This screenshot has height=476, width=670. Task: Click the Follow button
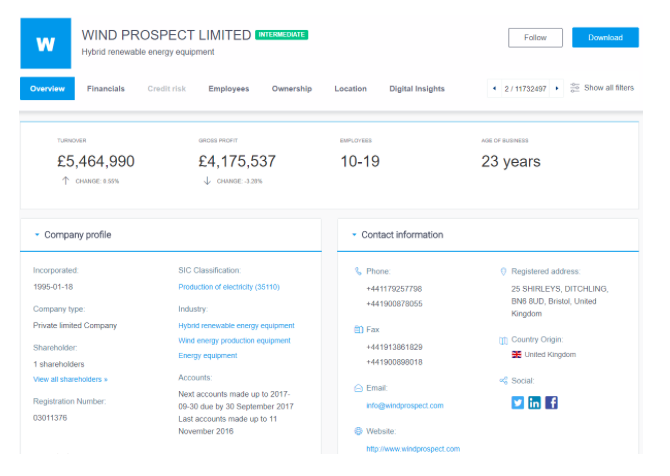[535, 38]
